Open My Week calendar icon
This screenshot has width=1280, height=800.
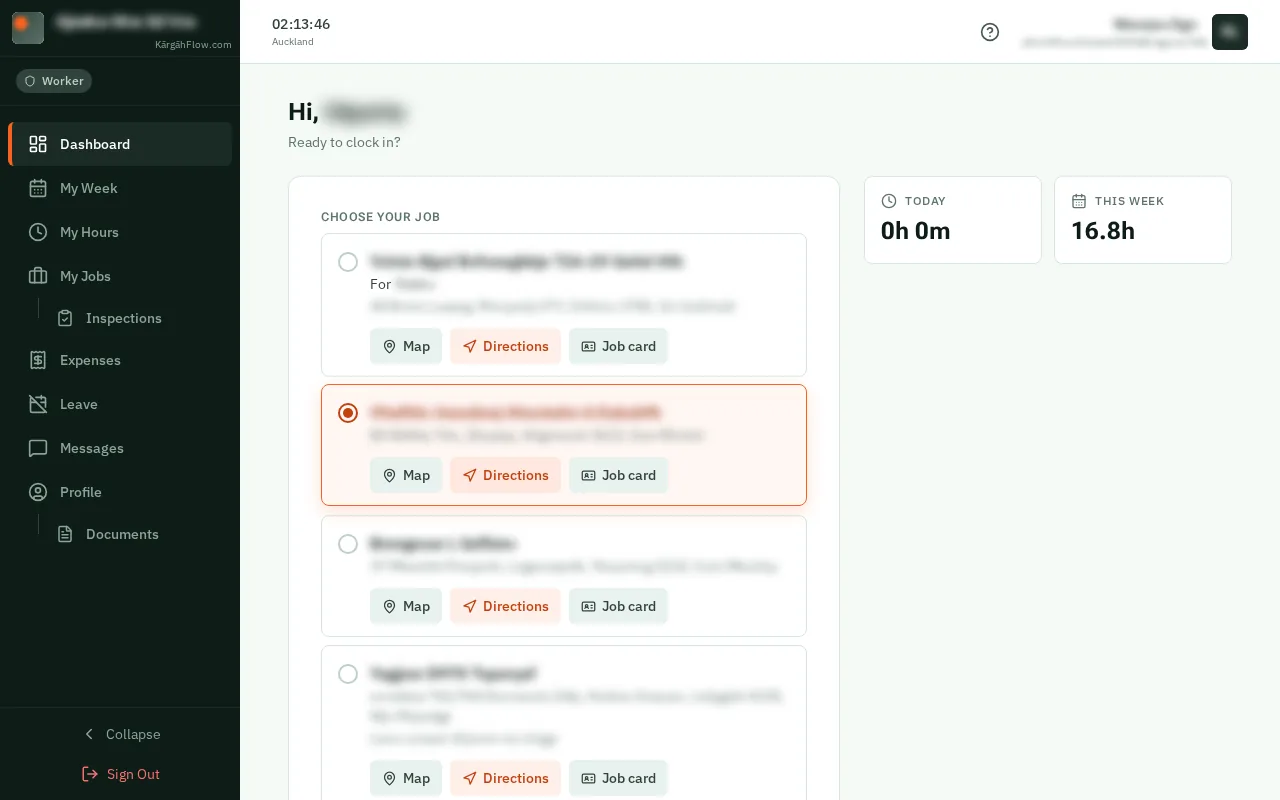[x=38, y=188]
